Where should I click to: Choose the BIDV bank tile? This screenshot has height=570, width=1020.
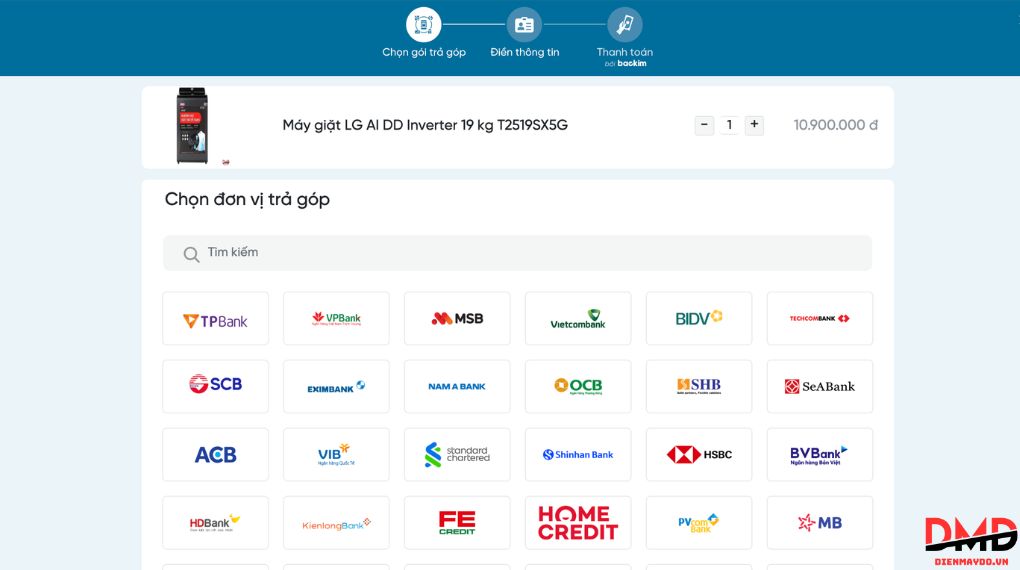(699, 318)
